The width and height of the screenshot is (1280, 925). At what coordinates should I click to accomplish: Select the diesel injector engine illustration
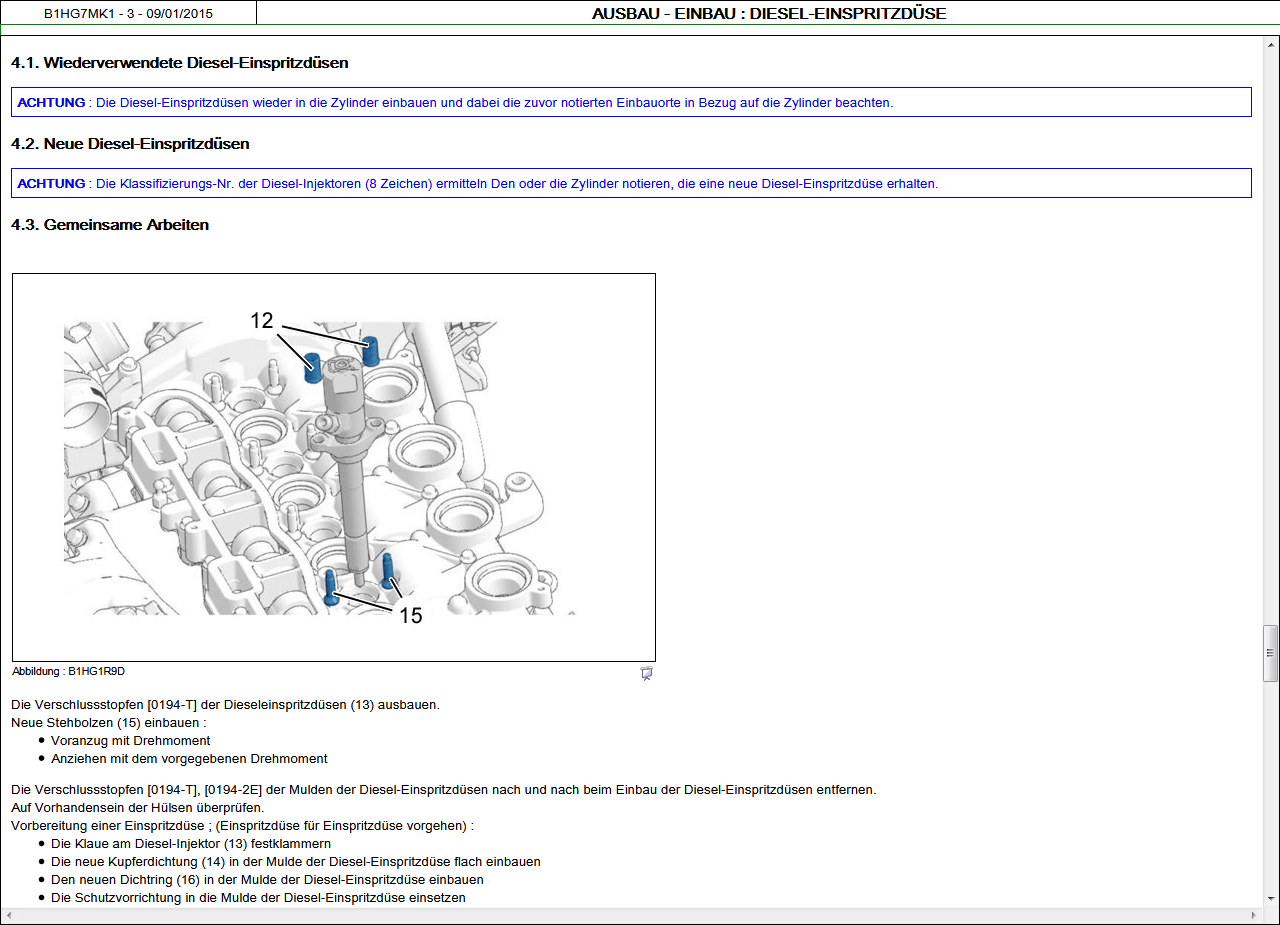coord(333,467)
